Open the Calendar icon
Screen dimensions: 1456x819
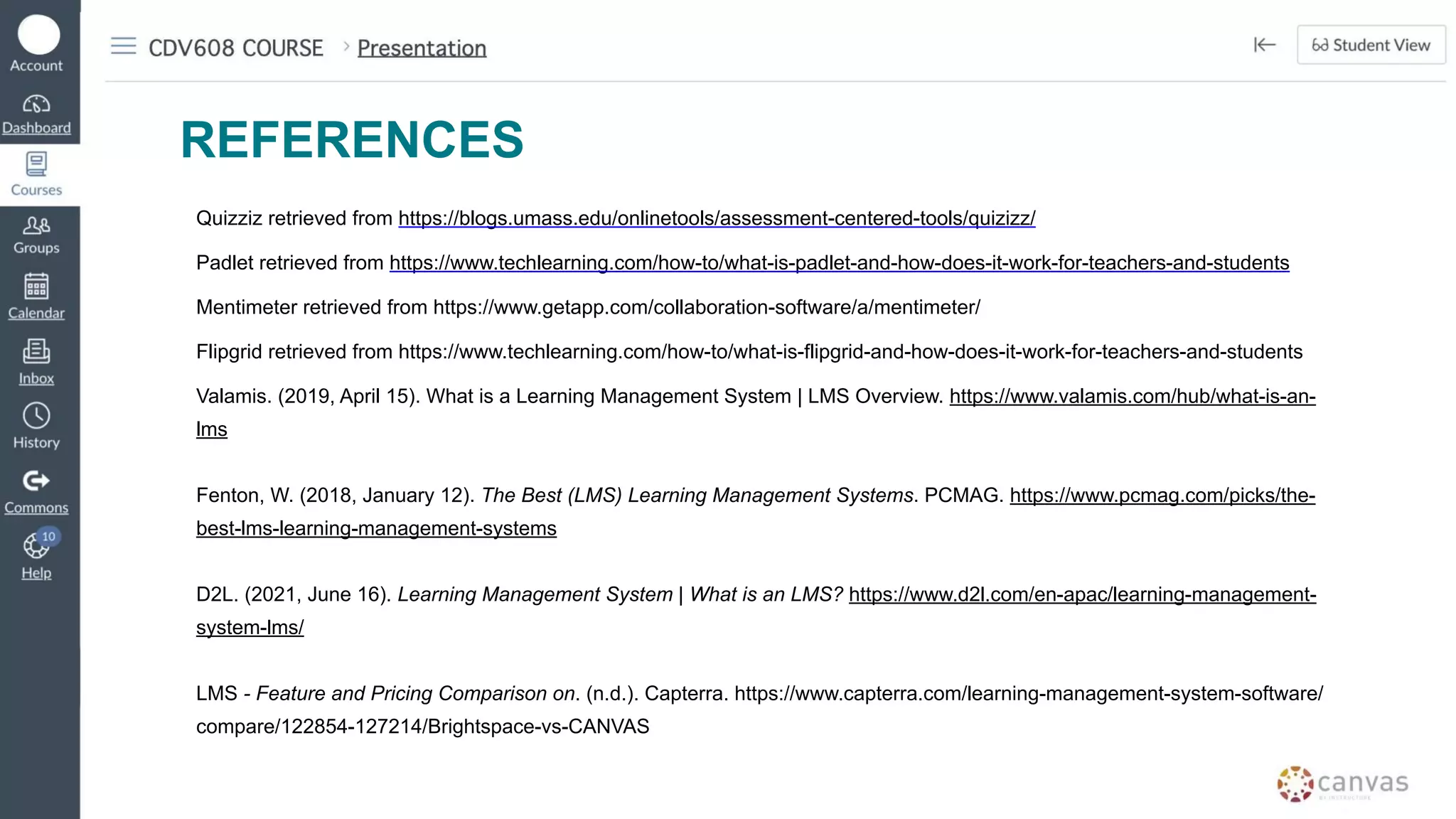[36, 287]
